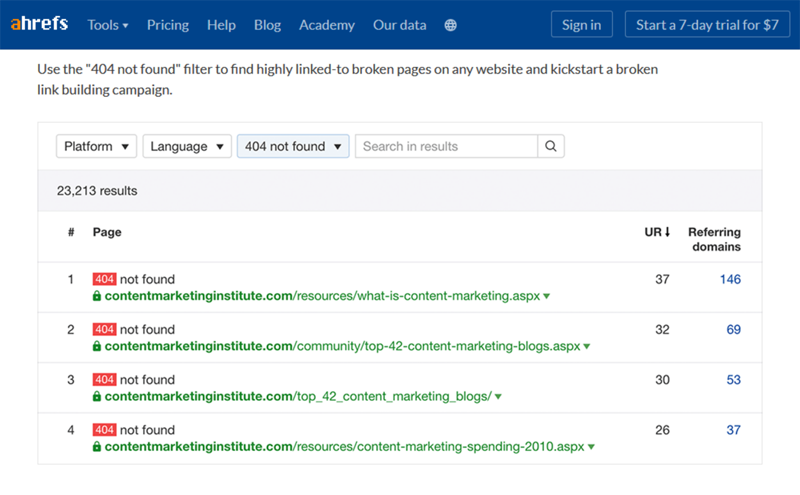Start a 7-day trial for $7
The width and height of the screenshot is (800, 495).
point(707,24)
